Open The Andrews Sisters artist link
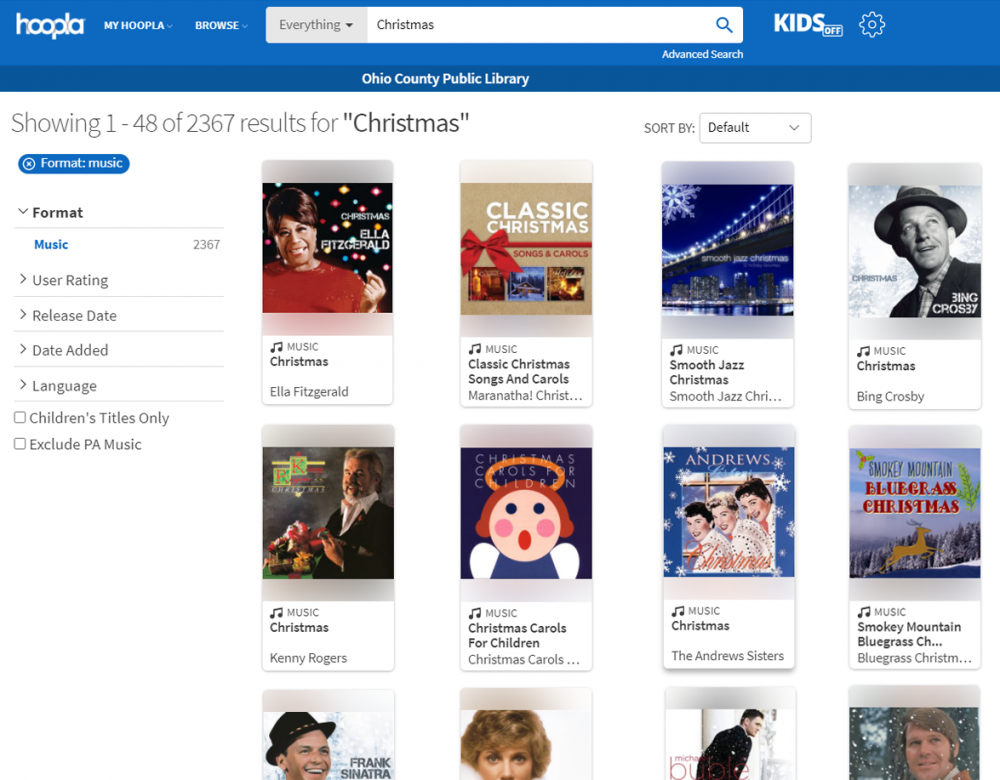This screenshot has height=780, width=1000. [728, 656]
